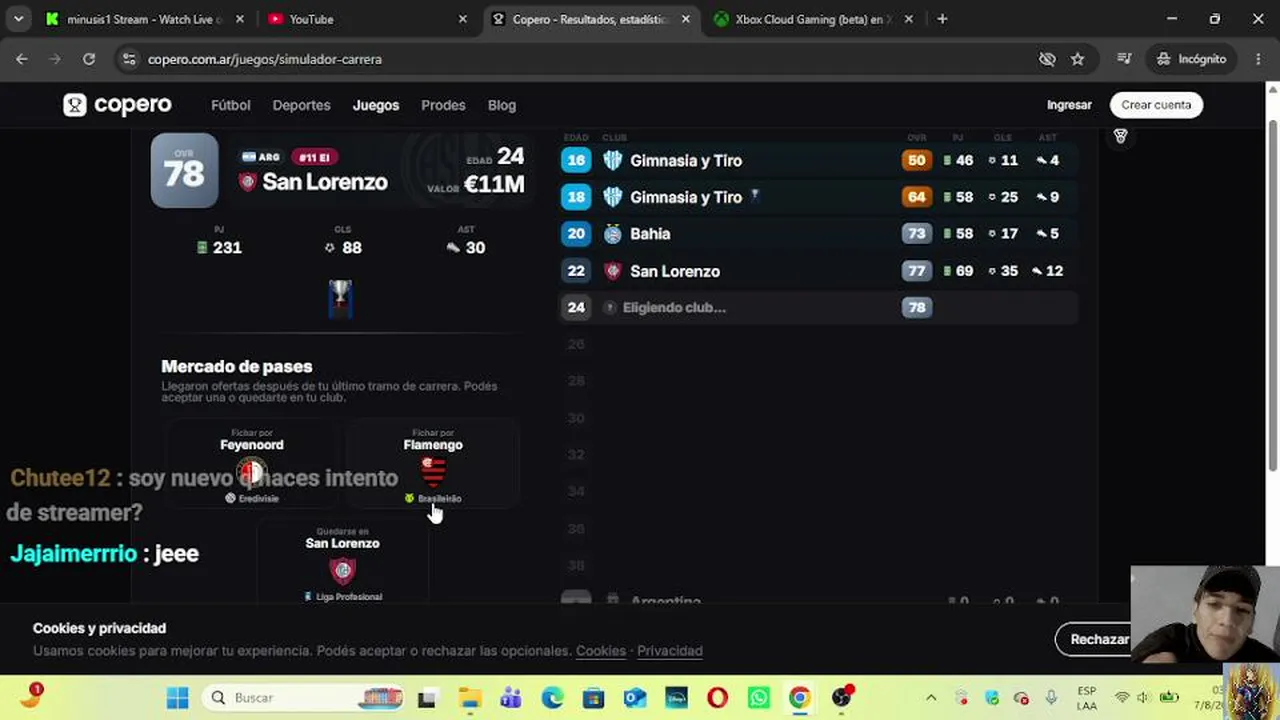Open the Chrome three-dot menu
This screenshot has width=1280, height=720.
(x=1258, y=59)
